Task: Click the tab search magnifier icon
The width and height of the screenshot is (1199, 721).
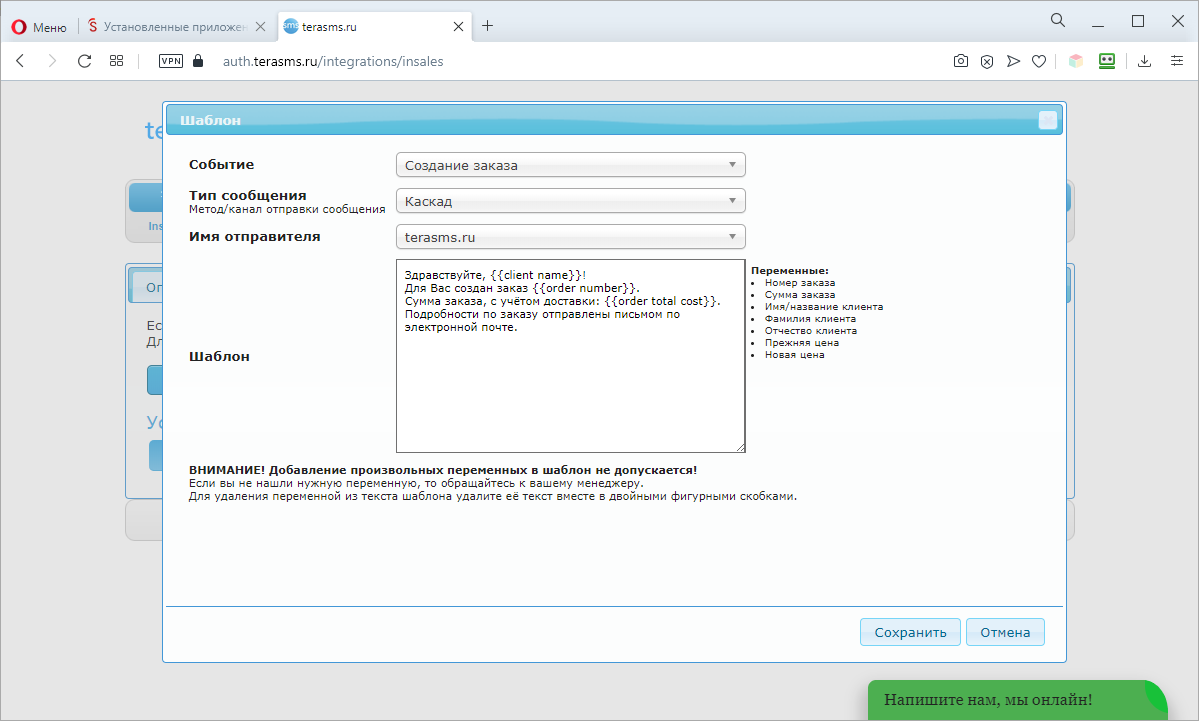Action: (x=1058, y=20)
